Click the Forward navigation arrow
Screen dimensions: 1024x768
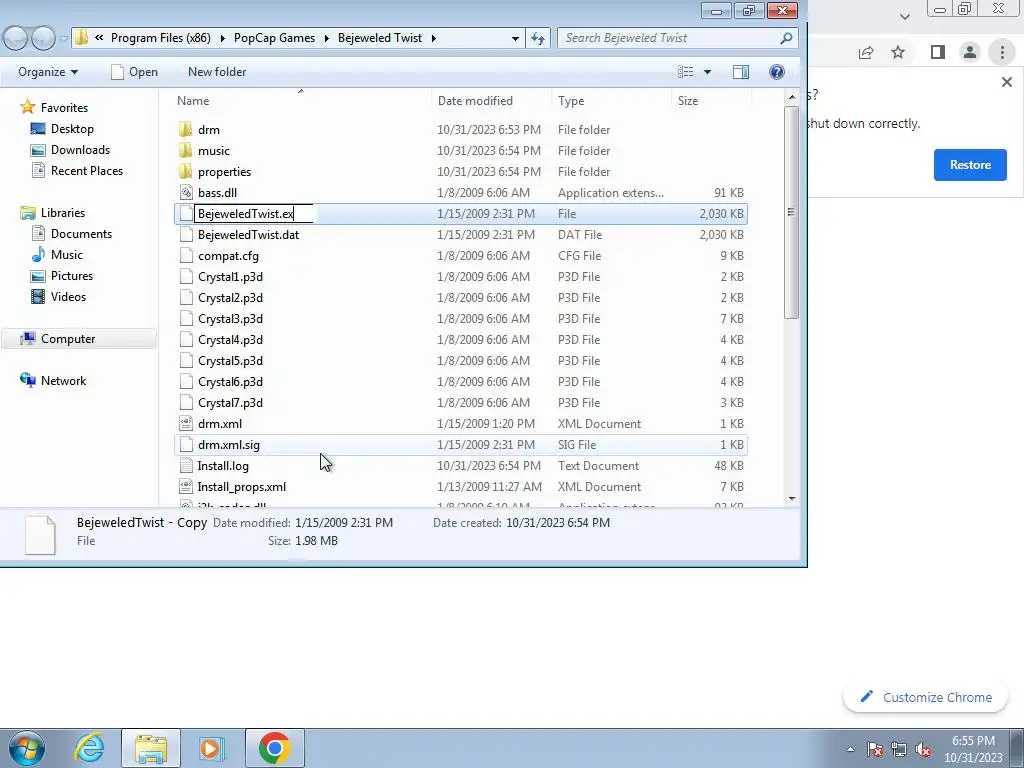43,39
